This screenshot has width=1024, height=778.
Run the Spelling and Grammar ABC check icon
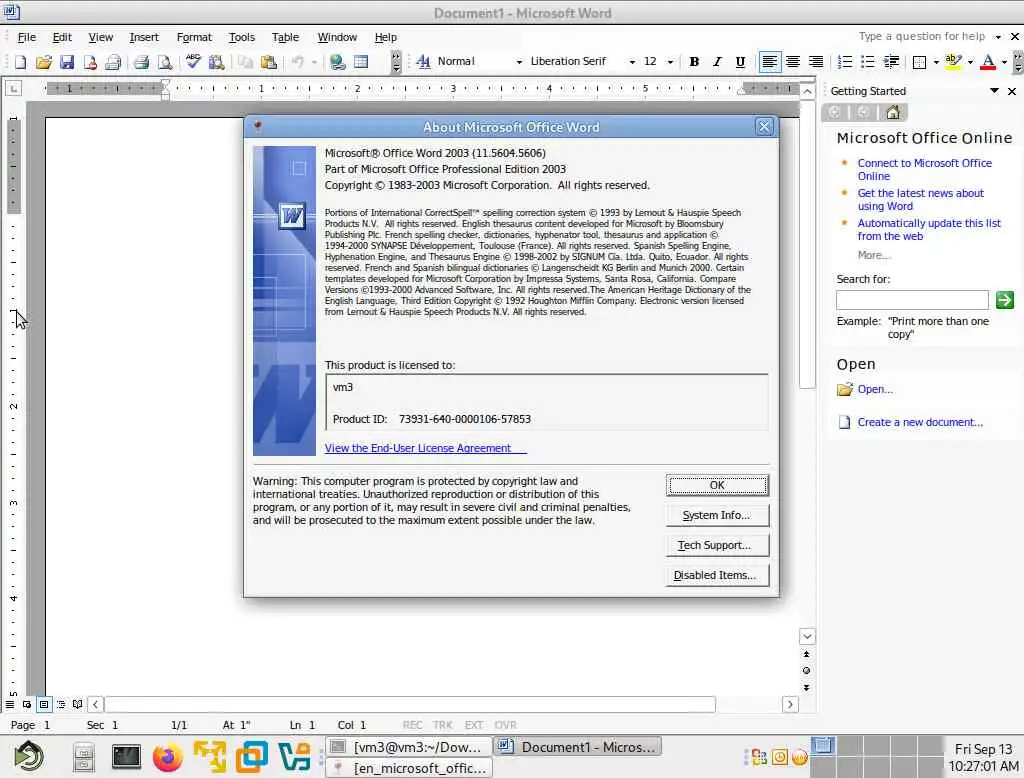click(193, 61)
